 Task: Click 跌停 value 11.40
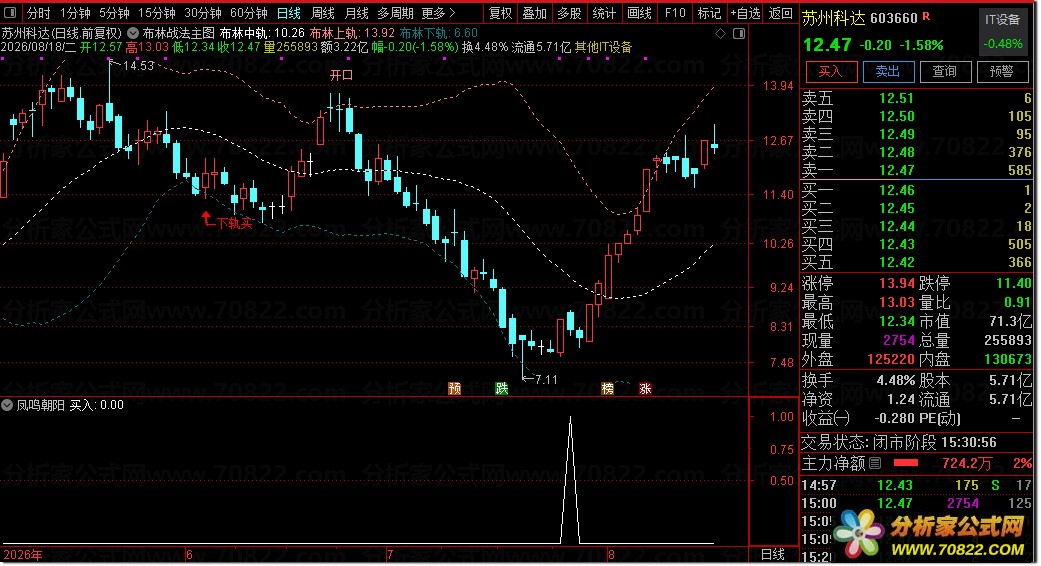[1014, 284]
